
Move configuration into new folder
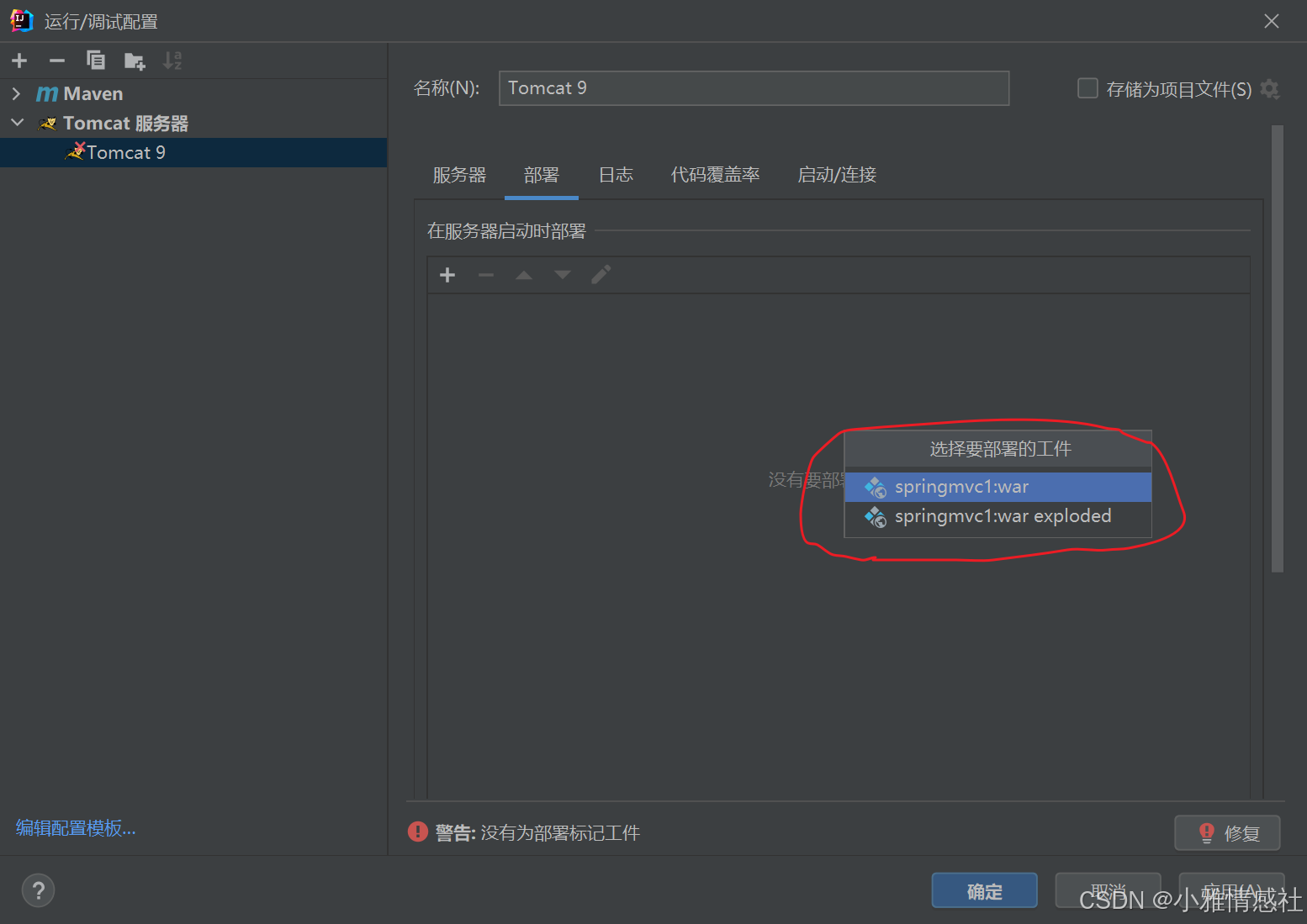pyautogui.click(x=135, y=61)
